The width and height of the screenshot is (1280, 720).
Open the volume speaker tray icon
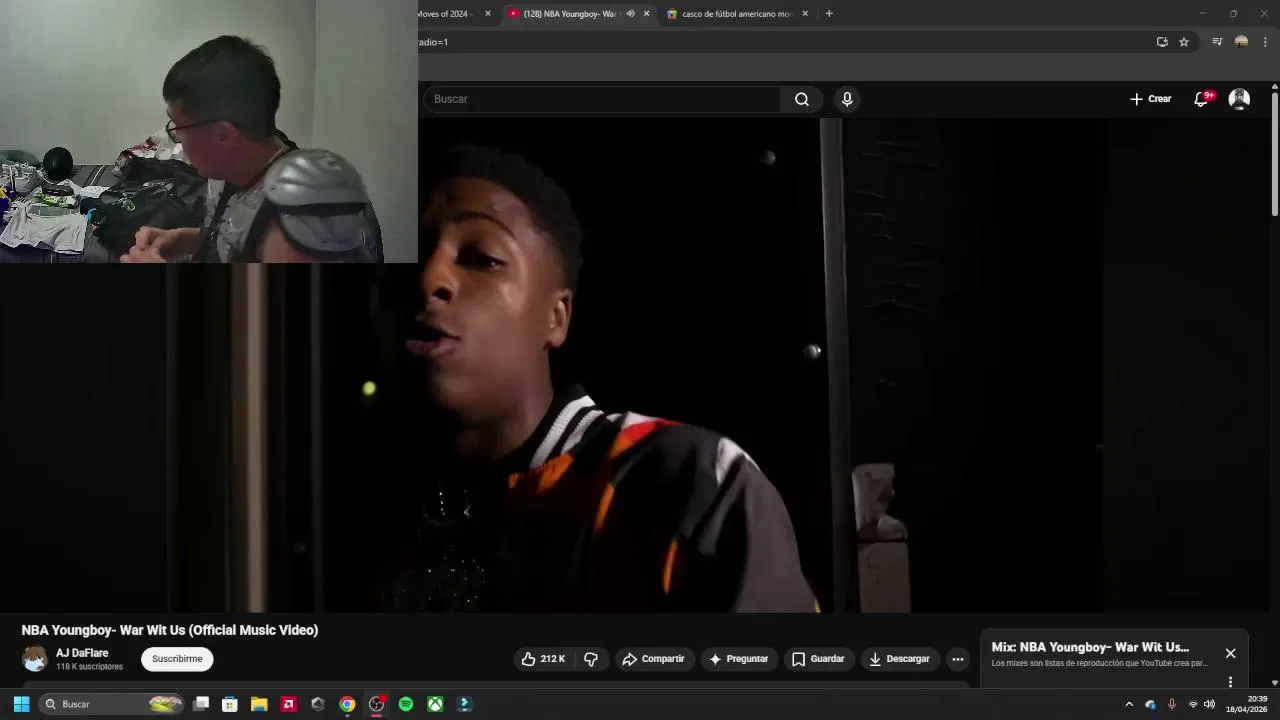click(1209, 704)
